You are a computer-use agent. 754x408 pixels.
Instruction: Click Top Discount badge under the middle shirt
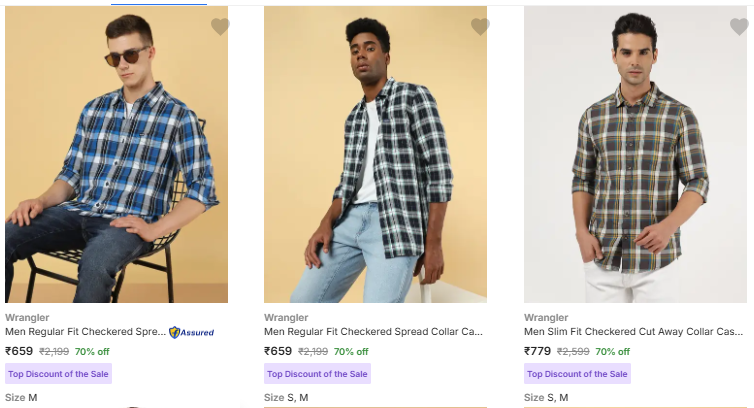coord(317,374)
